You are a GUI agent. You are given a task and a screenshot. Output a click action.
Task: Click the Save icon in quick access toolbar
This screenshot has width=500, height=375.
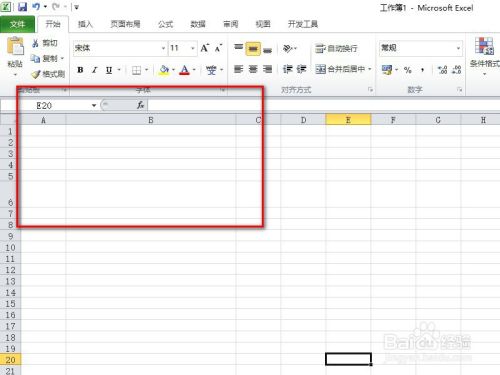[22, 7]
